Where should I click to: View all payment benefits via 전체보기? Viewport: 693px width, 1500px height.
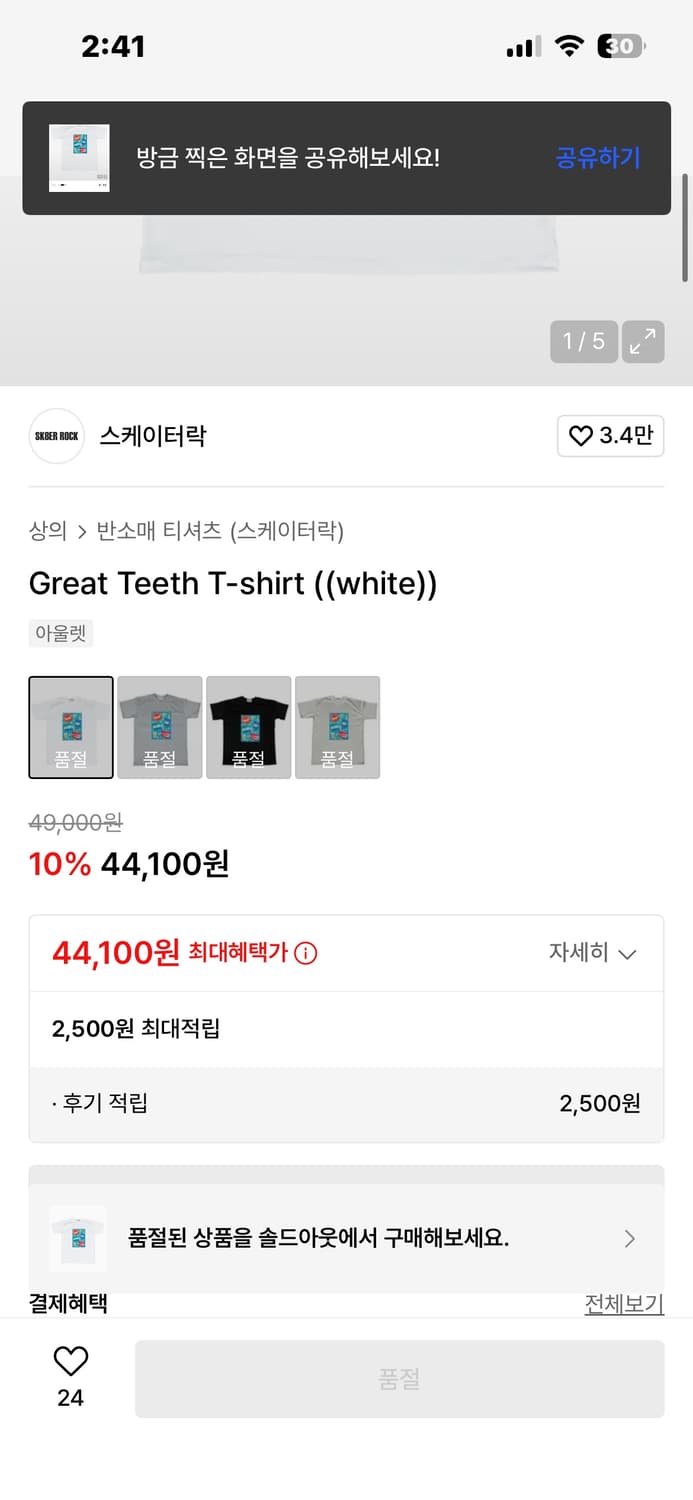click(x=624, y=1302)
